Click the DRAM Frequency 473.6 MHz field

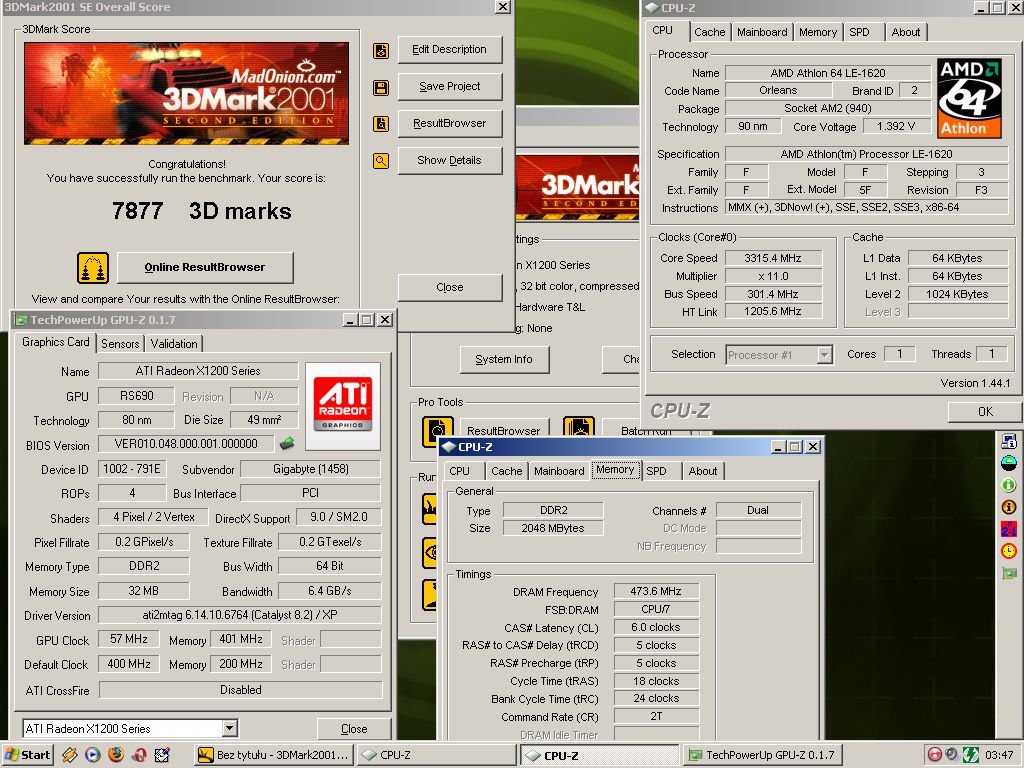tap(656, 591)
